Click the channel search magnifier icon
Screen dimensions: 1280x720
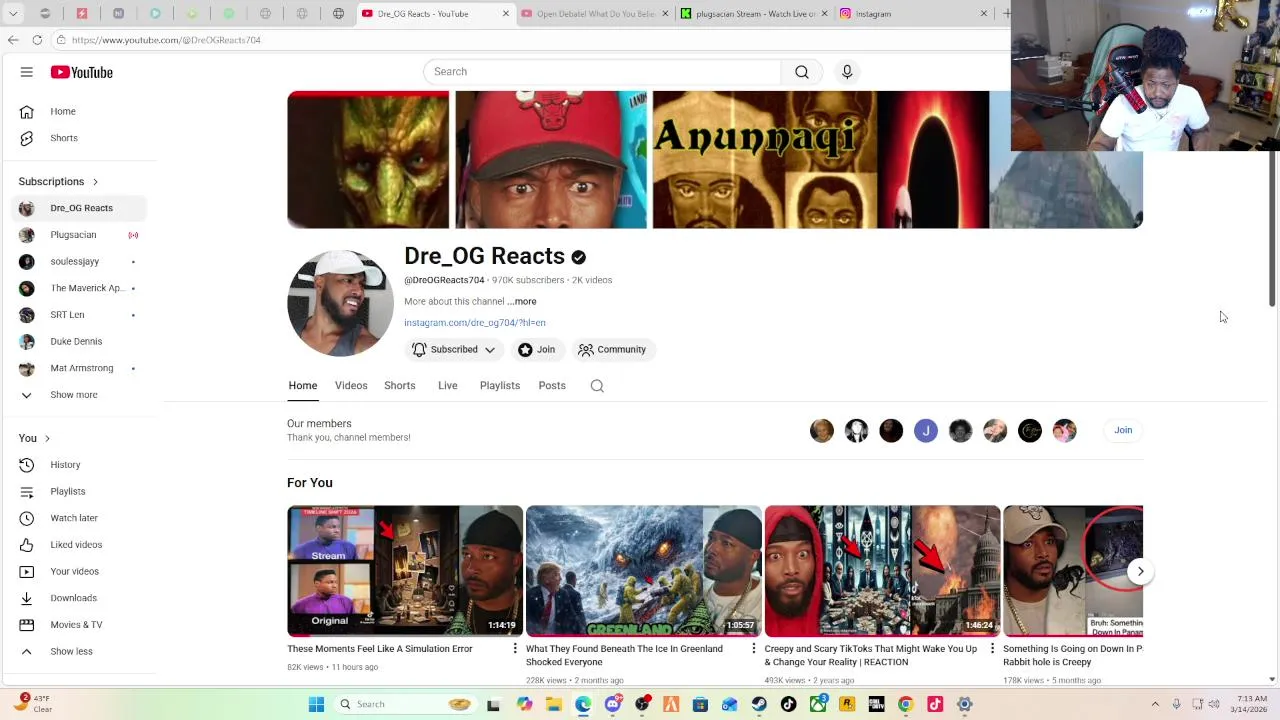(x=597, y=386)
